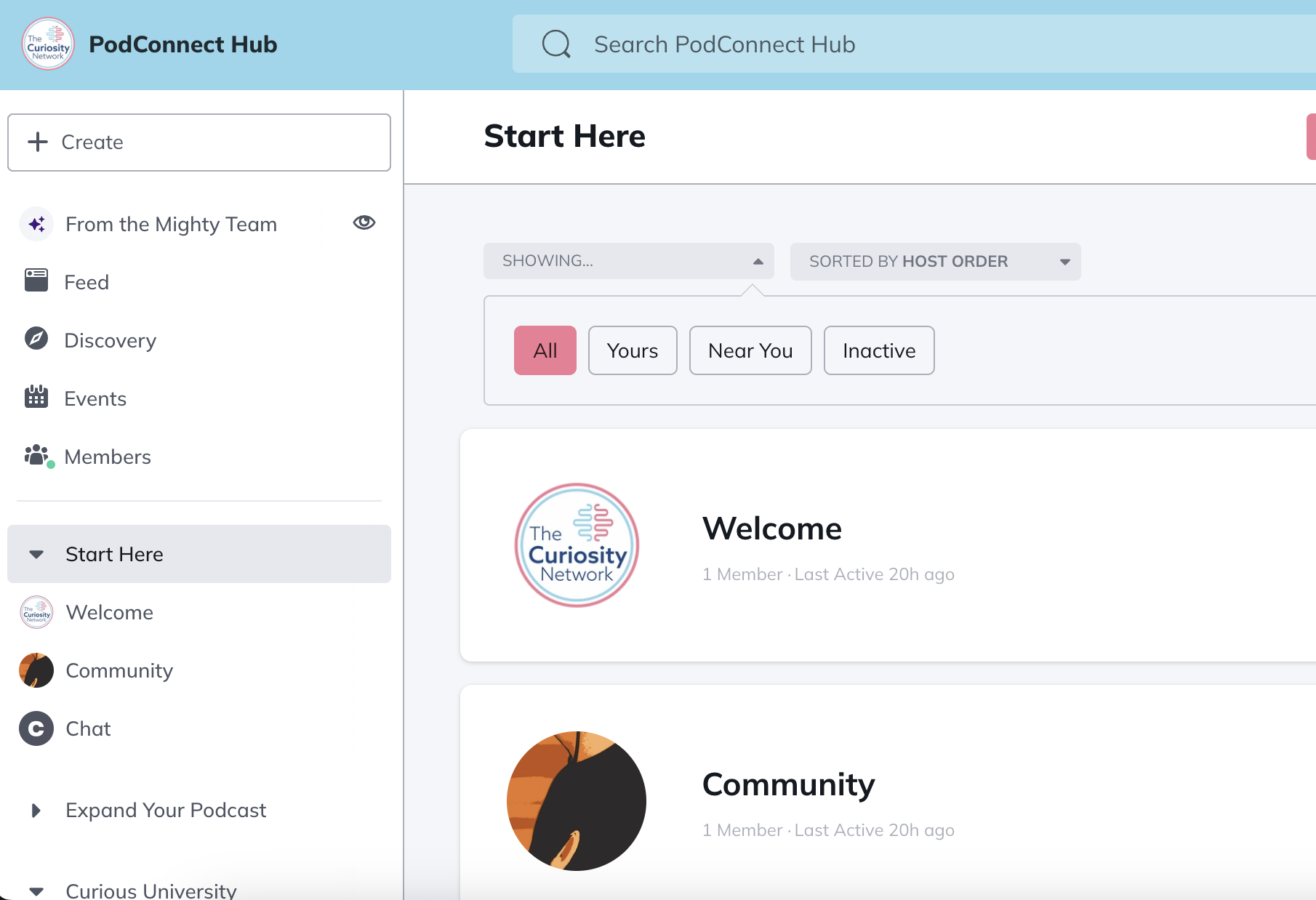Click the Welcome card Curiosity Network thumbnail

click(x=577, y=545)
